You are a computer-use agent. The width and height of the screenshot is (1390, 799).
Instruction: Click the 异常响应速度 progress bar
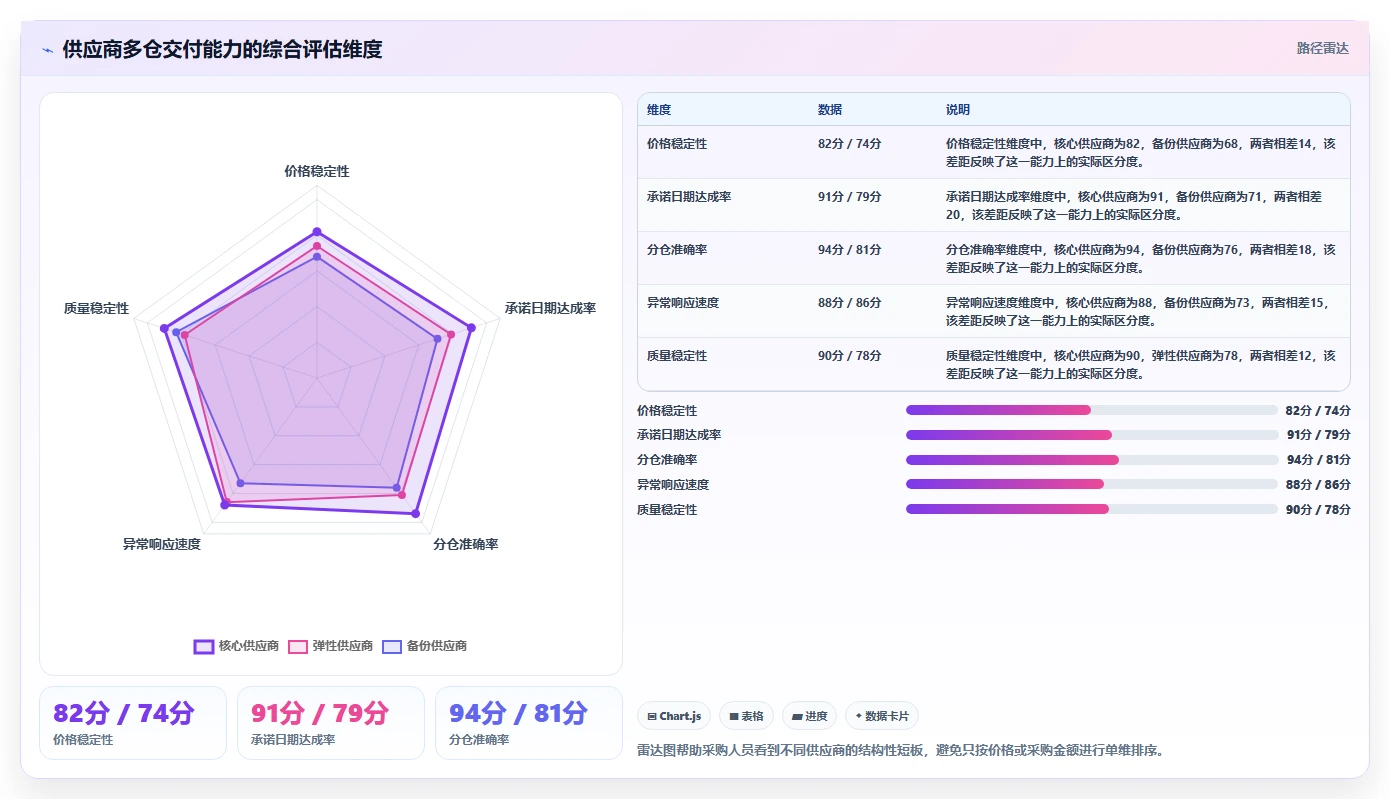(x=1092, y=484)
